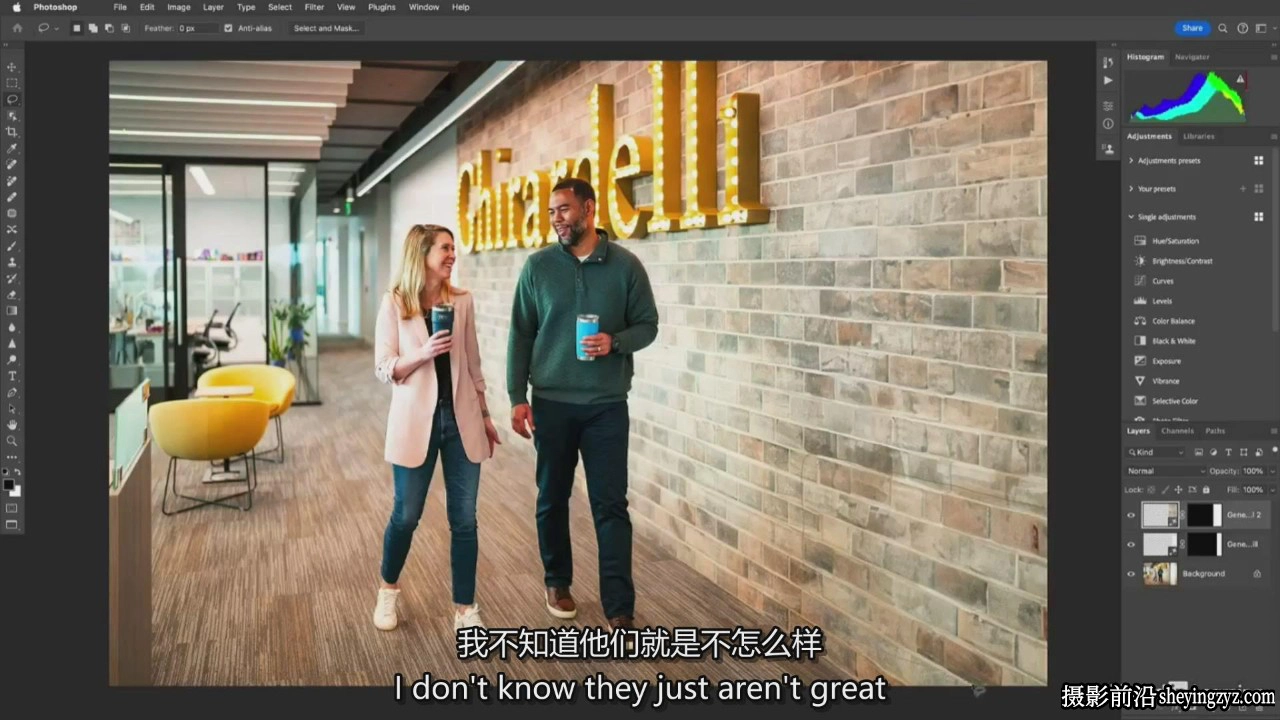Select the top layer's mask thumbnail
This screenshot has height=720, width=1280.
click(1204, 515)
